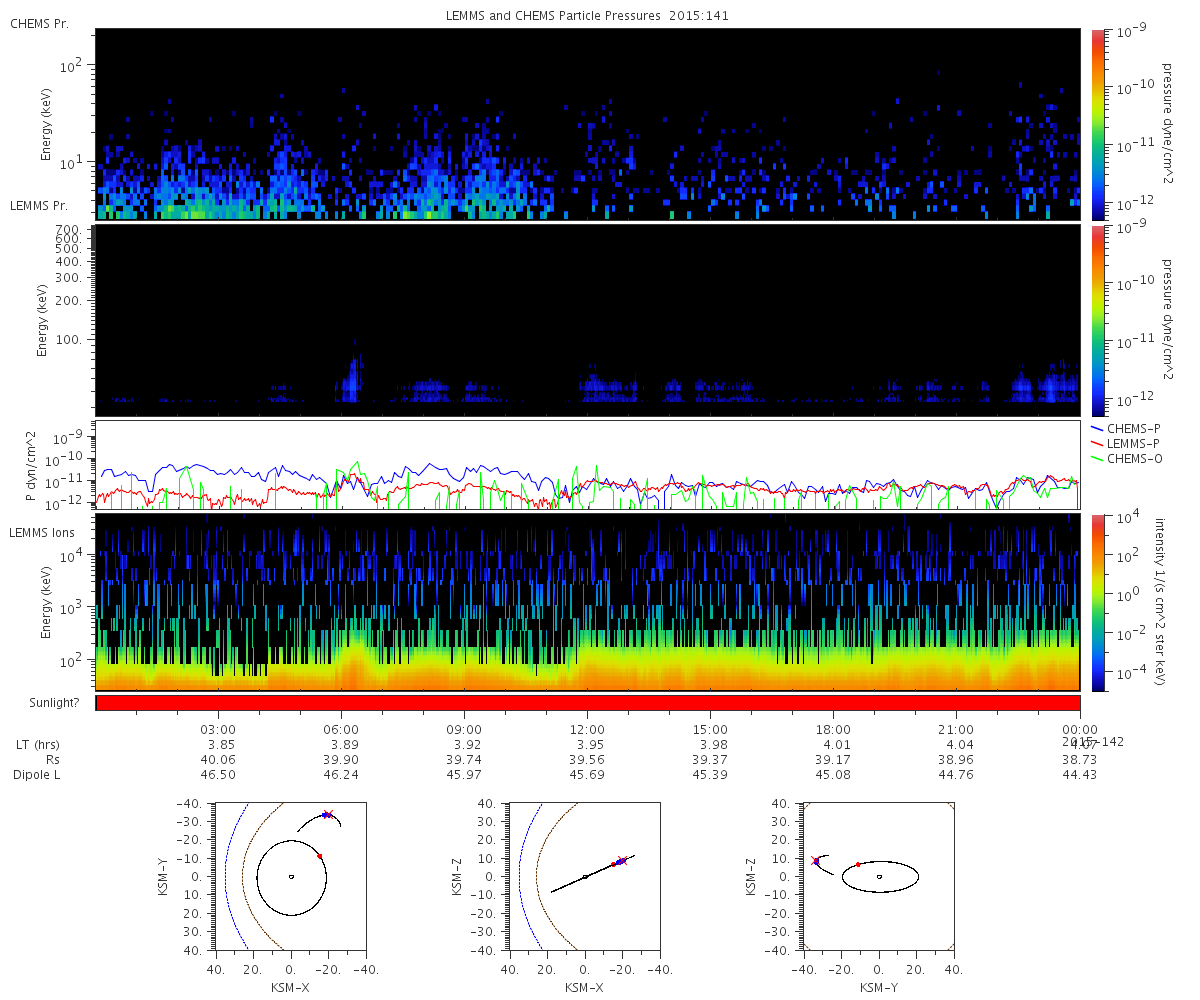Click the blue spacecraft marker in KSM-Y/KSM-Z plot
Screen dimensions: 1200x1000
pos(816,861)
